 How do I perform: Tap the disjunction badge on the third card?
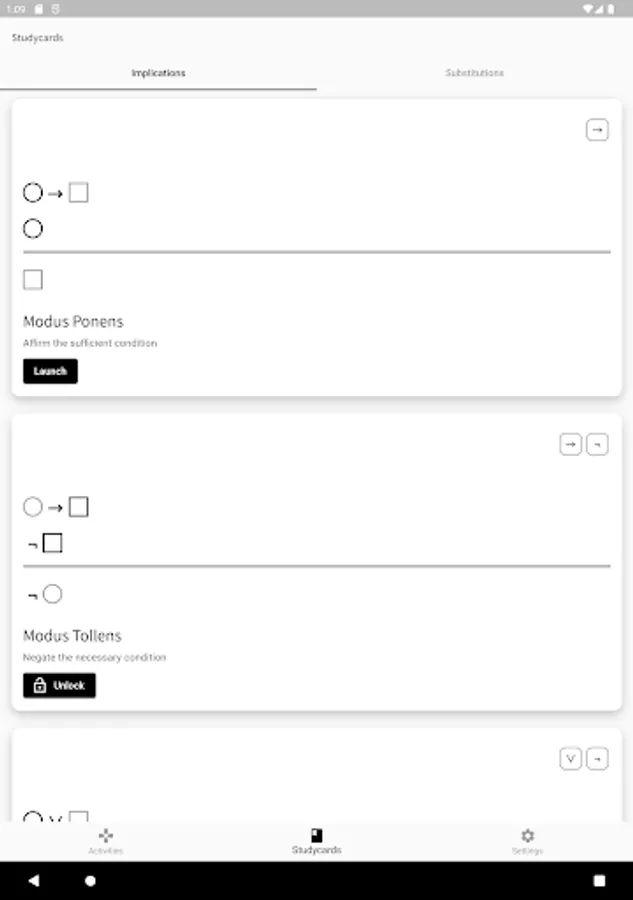pyautogui.click(x=570, y=759)
